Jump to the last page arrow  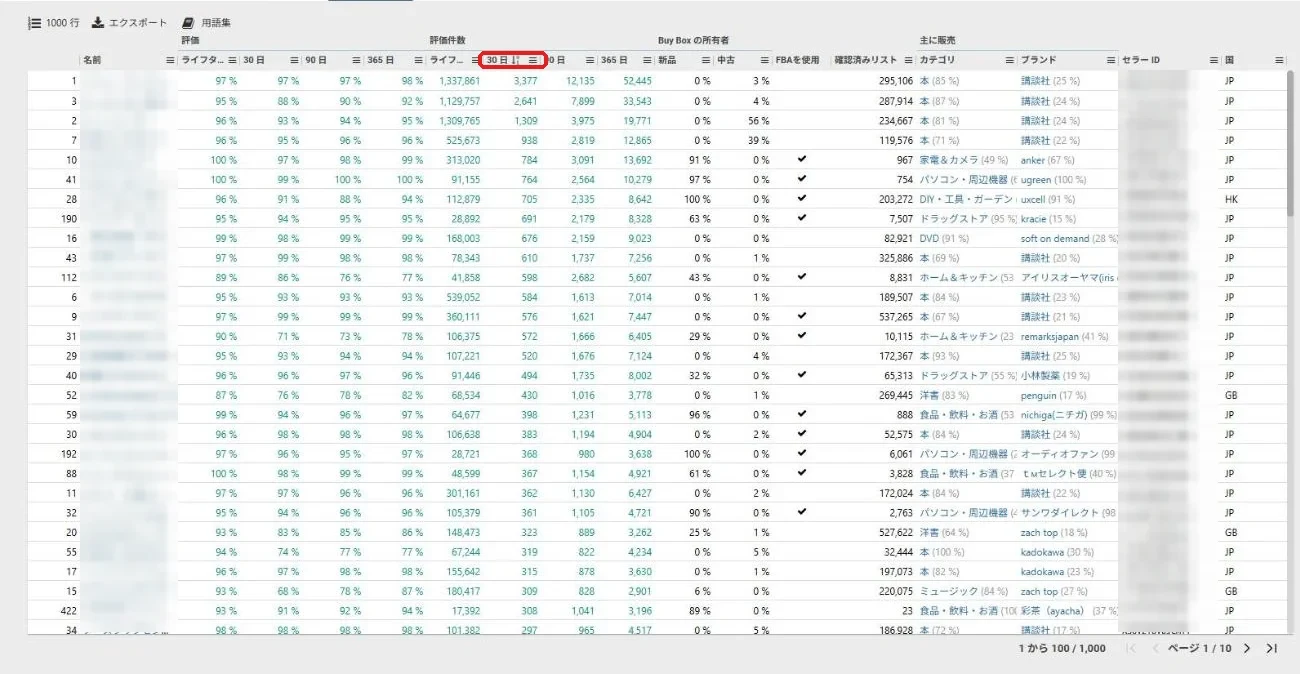(x=1272, y=648)
